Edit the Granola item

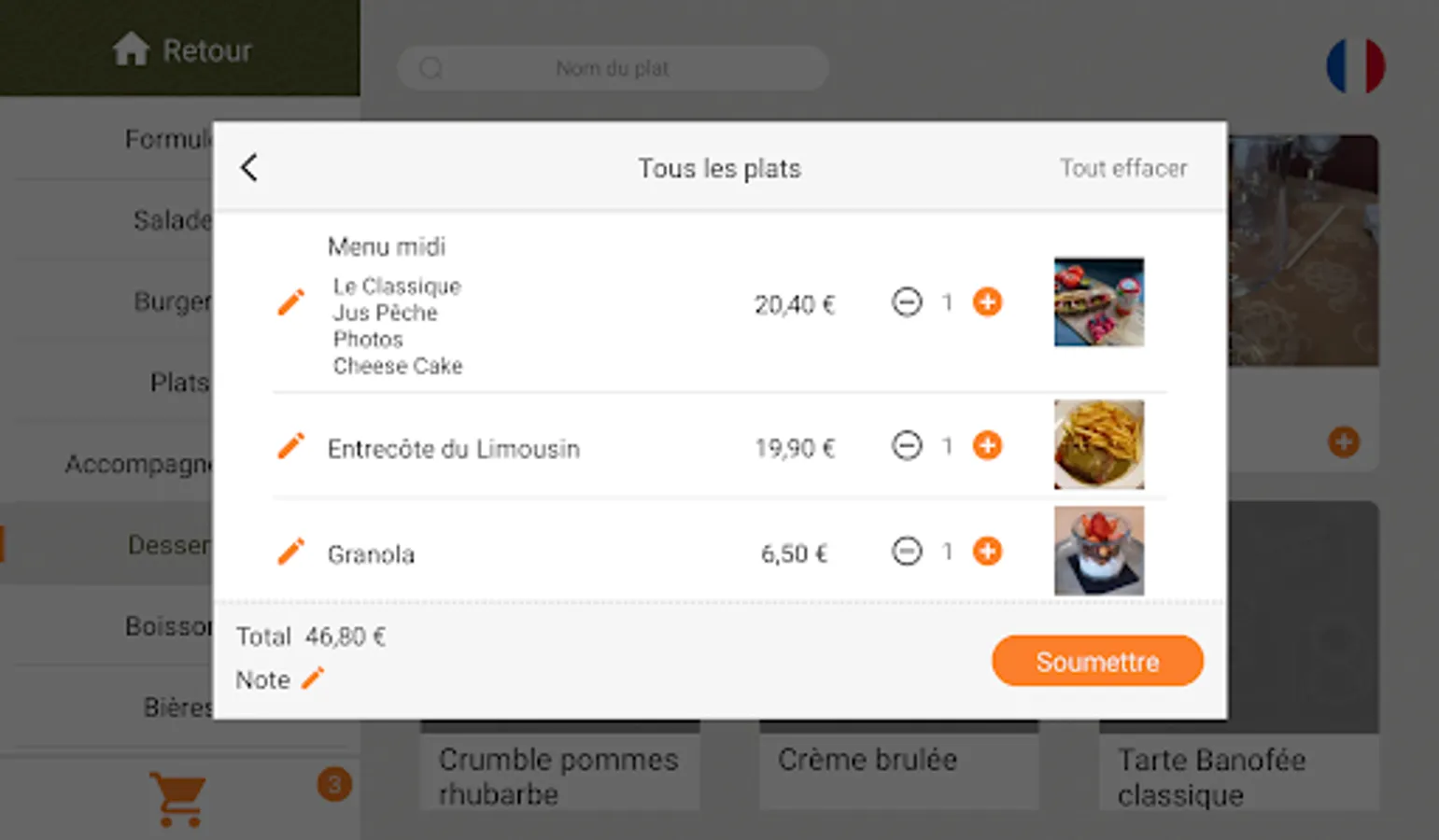pyautogui.click(x=291, y=552)
